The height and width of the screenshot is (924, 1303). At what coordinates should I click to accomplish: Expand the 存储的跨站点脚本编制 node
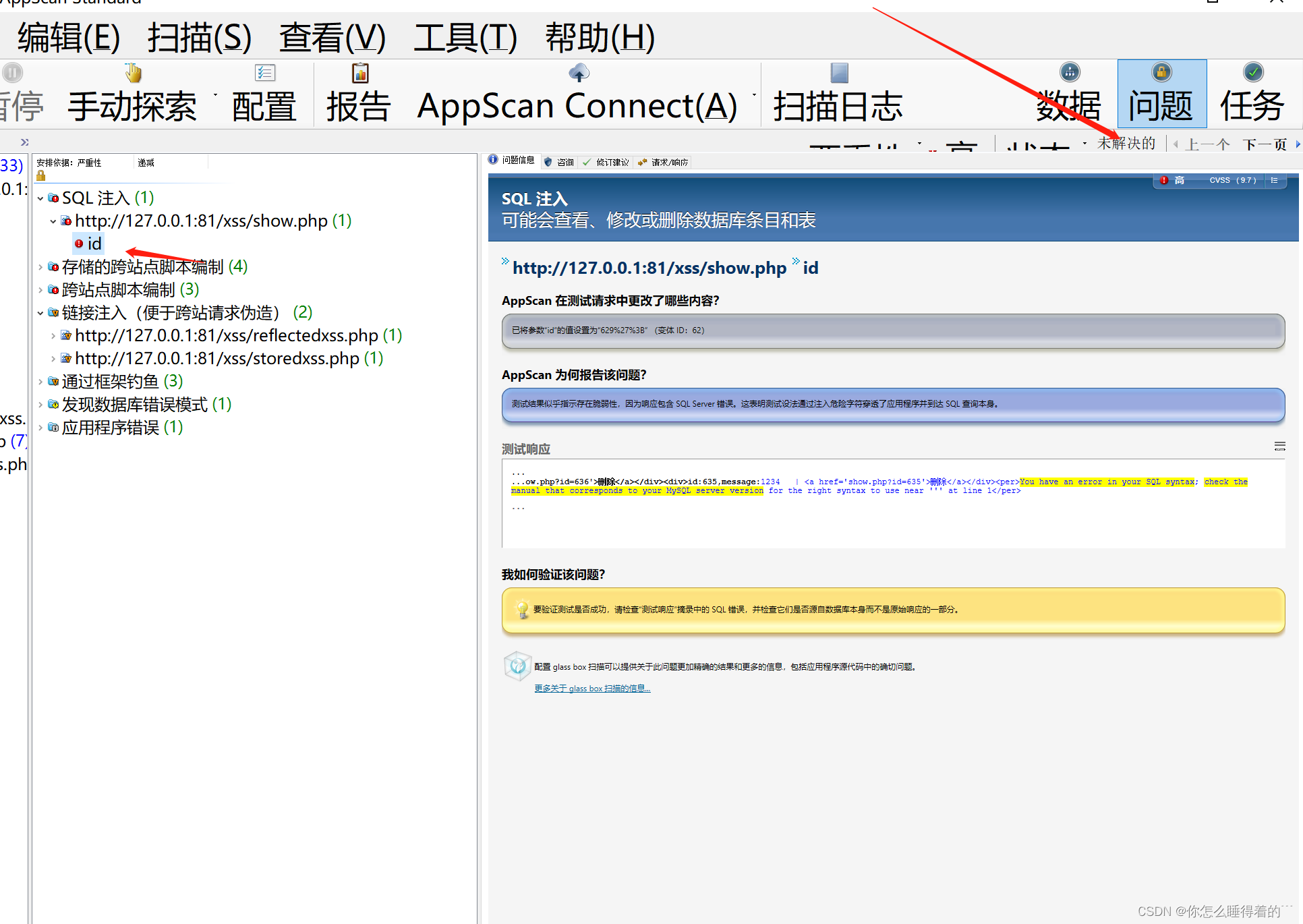pos(40,267)
